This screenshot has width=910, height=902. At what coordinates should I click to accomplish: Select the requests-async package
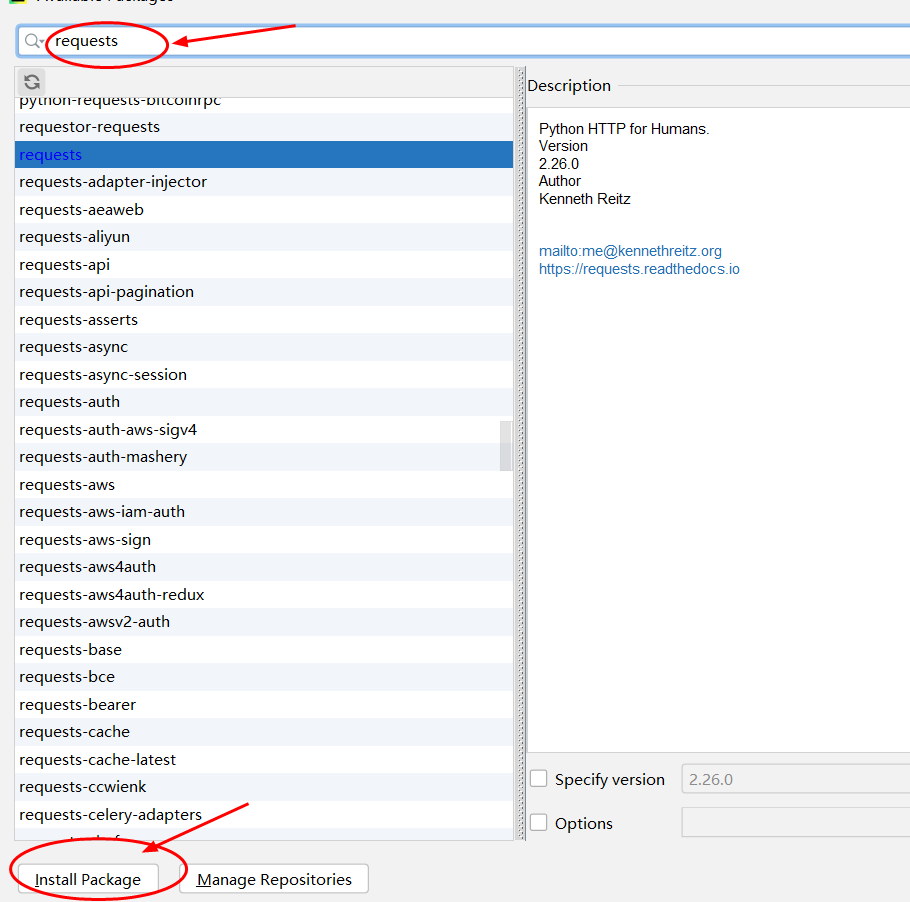pos(263,347)
